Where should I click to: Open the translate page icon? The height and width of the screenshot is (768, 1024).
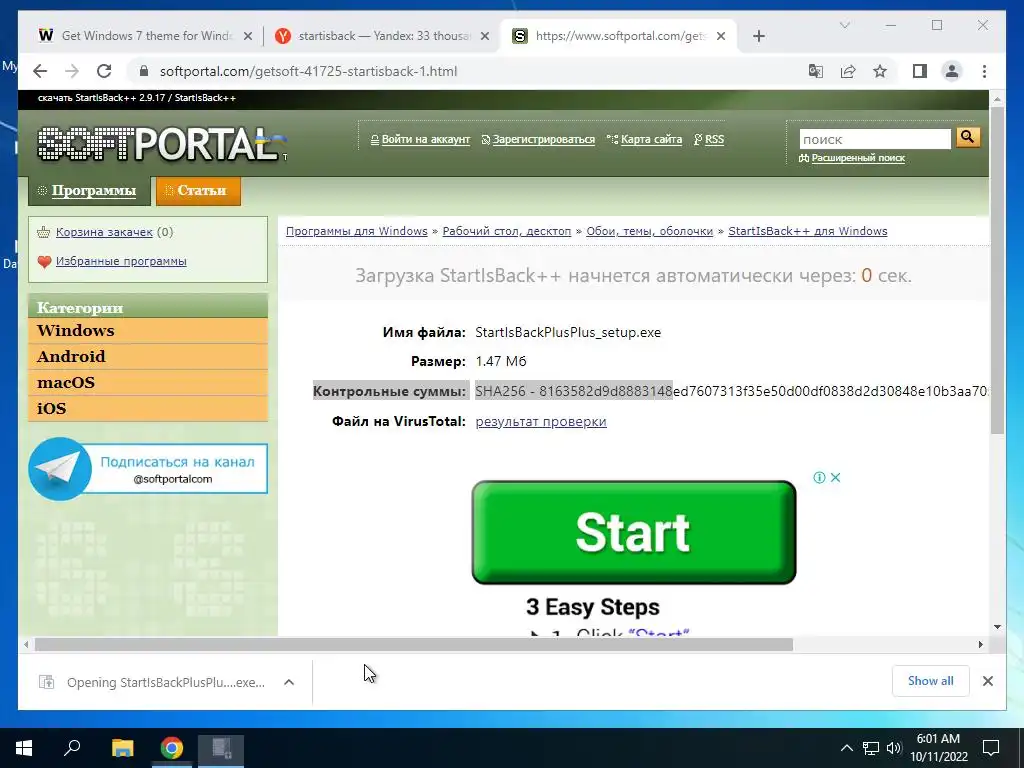coord(816,71)
